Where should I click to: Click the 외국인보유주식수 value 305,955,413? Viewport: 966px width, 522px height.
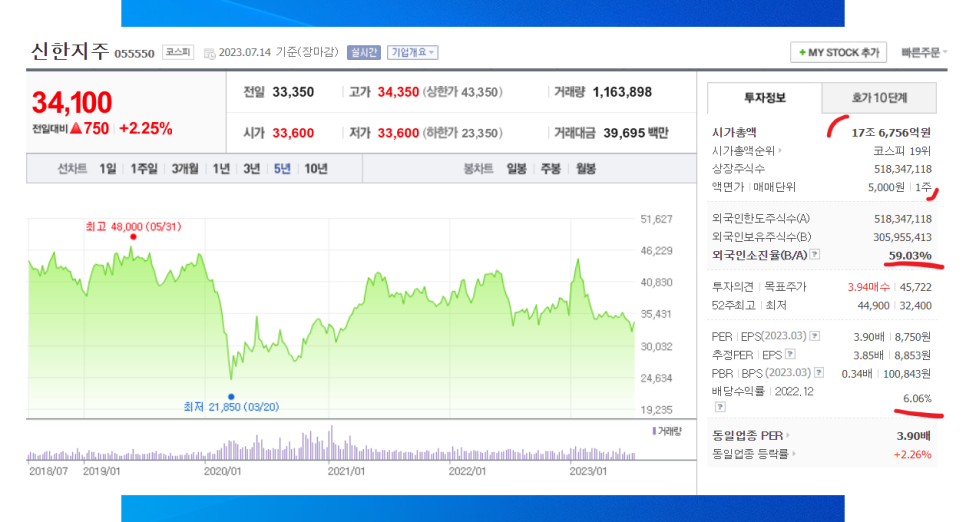903,237
